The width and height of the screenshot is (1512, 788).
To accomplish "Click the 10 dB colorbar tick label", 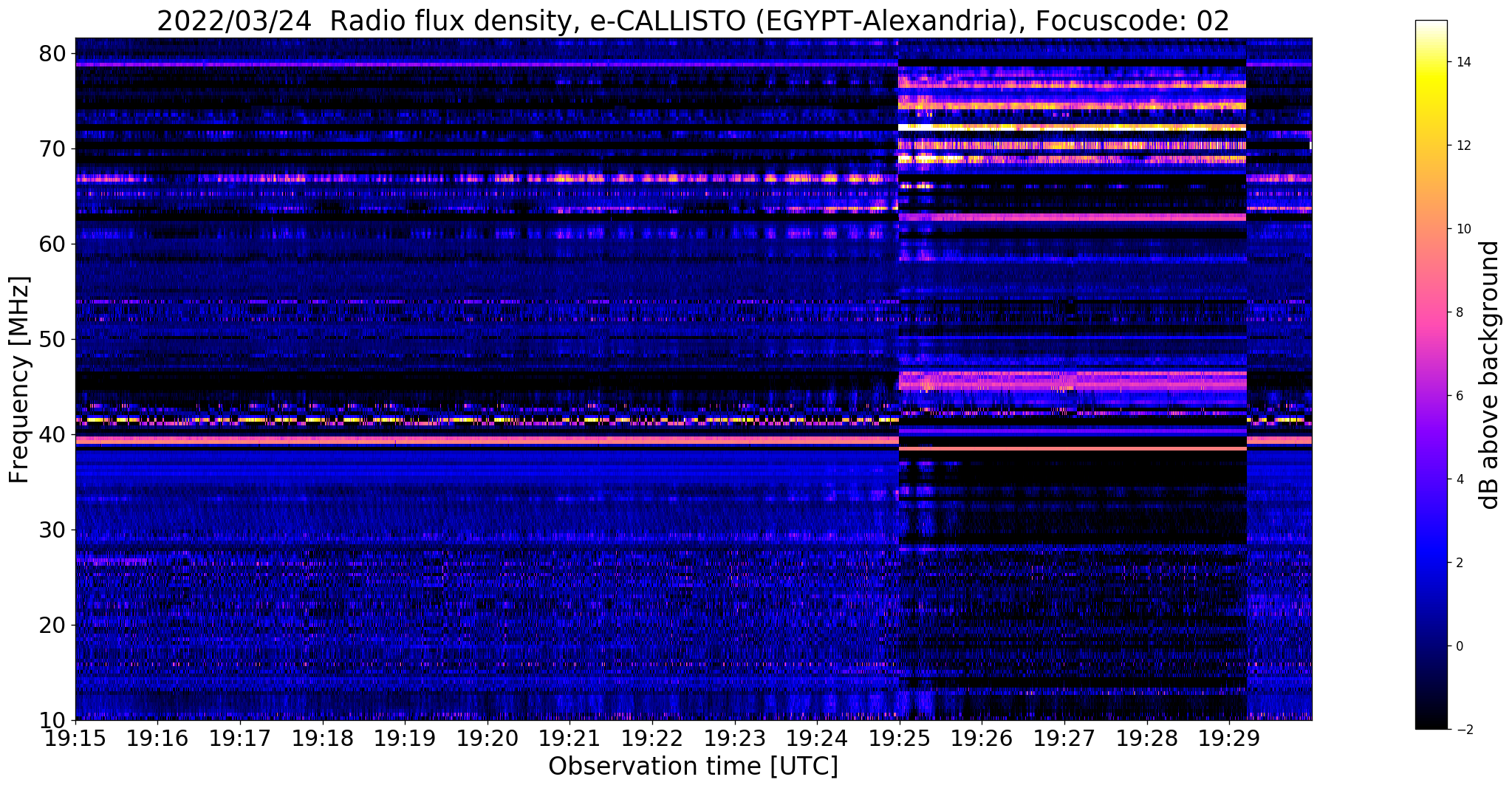I will [1463, 229].
